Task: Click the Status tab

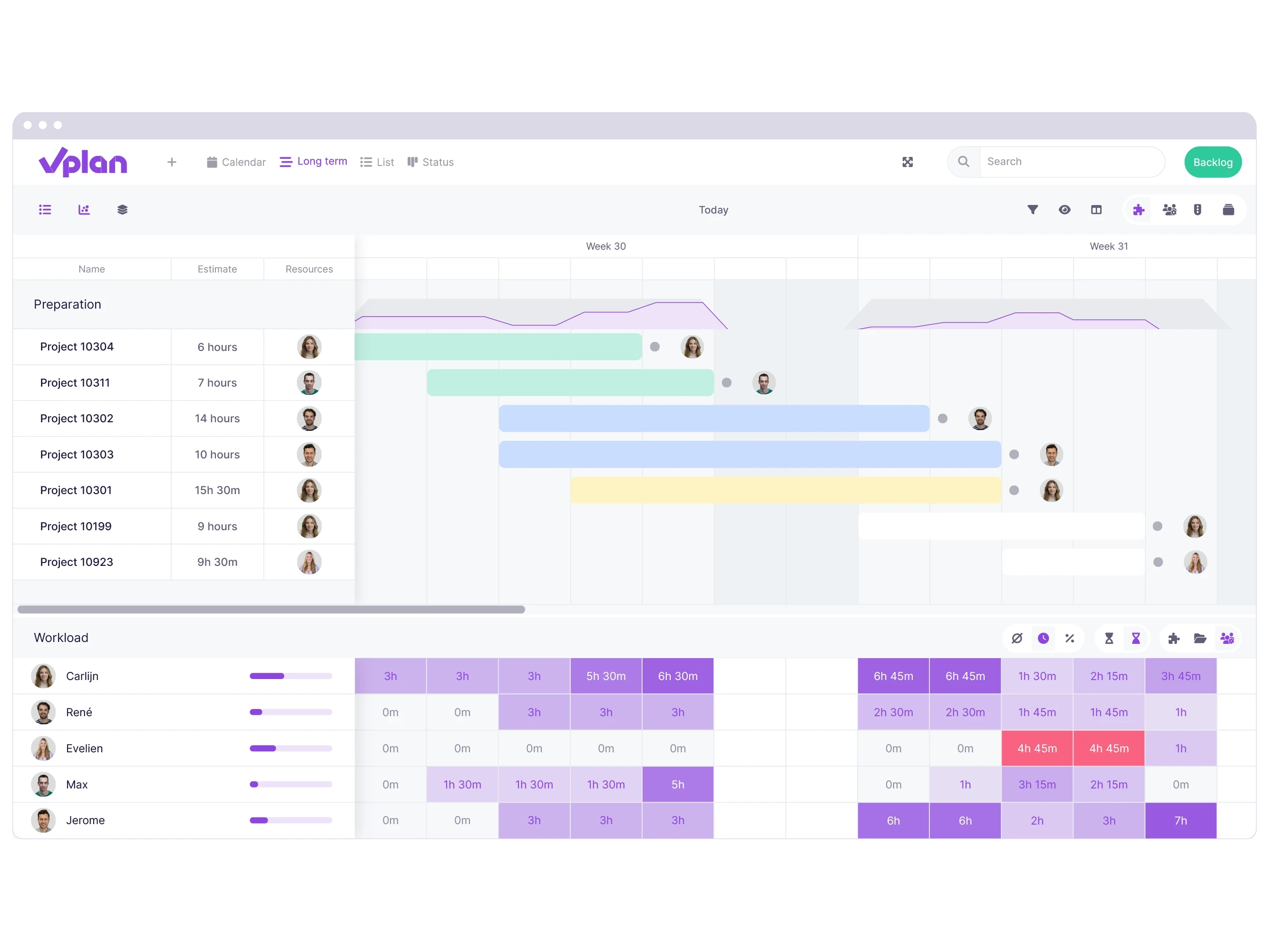Action: (x=437, y=161)
